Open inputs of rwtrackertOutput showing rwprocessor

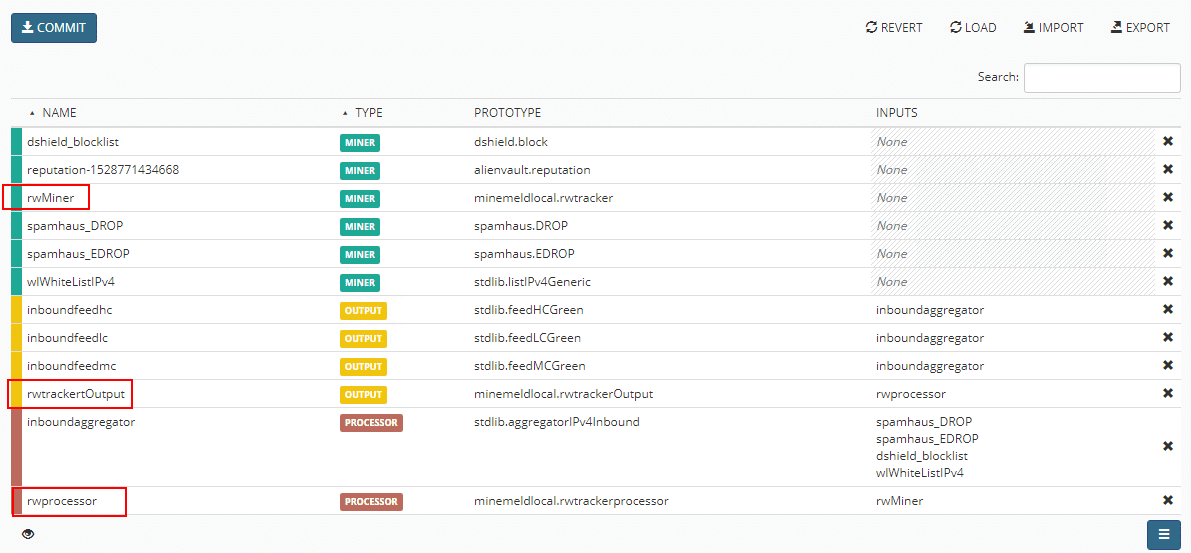coord(911,394)
